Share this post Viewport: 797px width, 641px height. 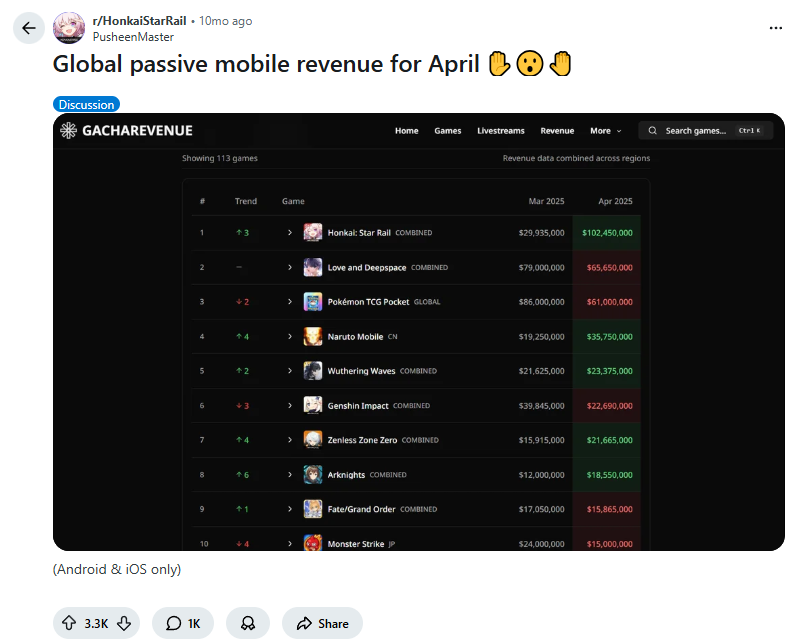322,623
